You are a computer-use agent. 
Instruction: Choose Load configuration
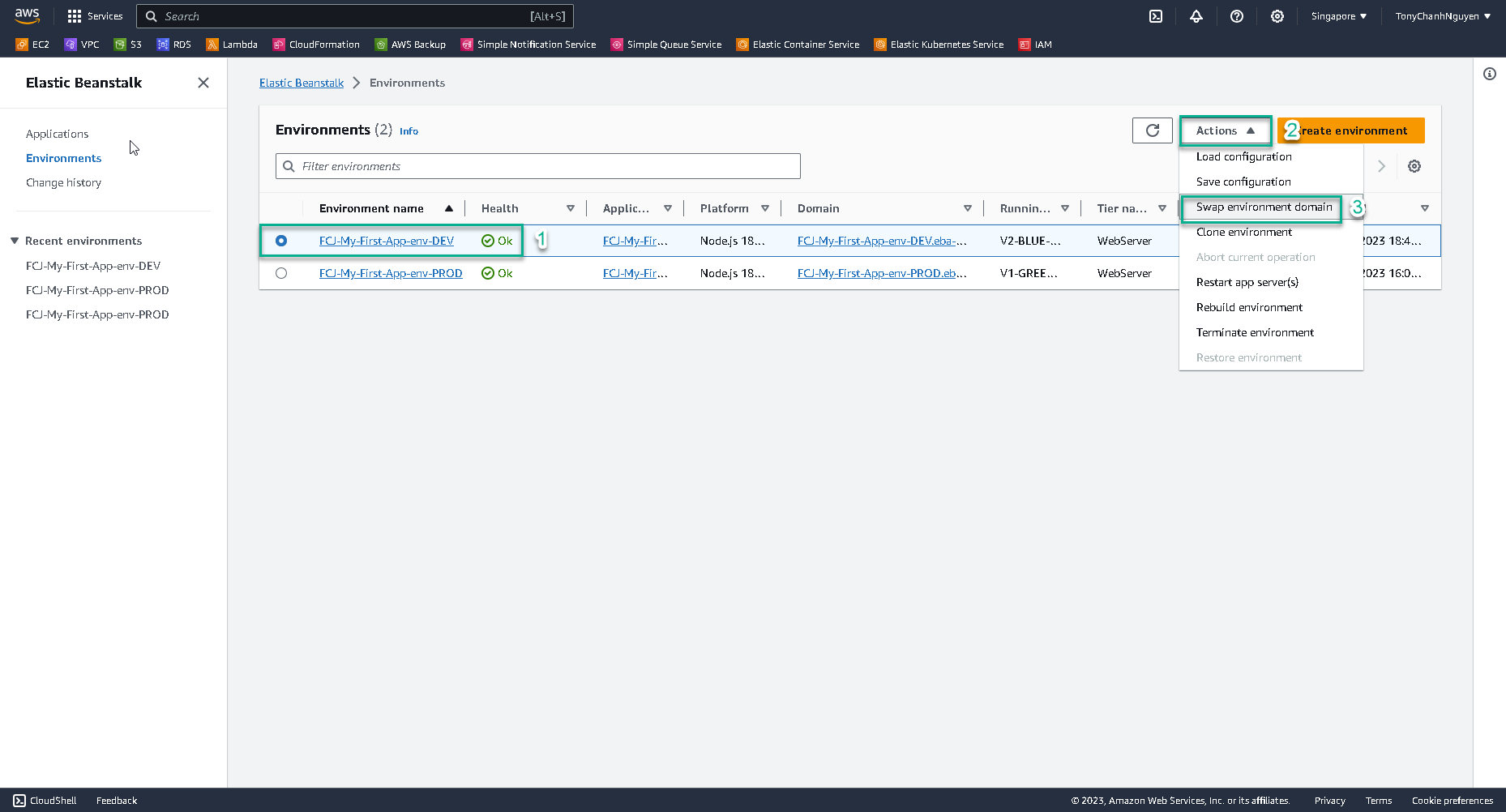pos(1244,156)
